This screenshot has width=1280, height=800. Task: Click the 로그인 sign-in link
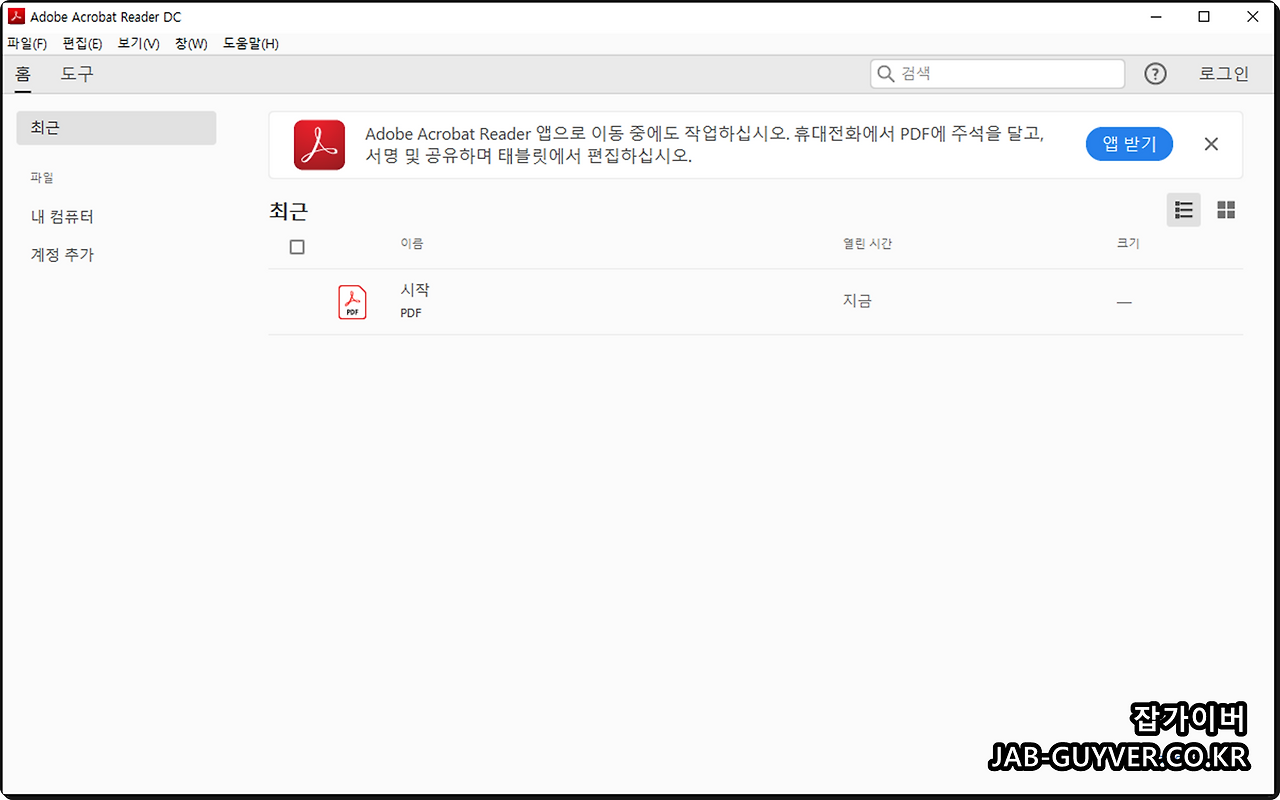tap(1224, 74)
